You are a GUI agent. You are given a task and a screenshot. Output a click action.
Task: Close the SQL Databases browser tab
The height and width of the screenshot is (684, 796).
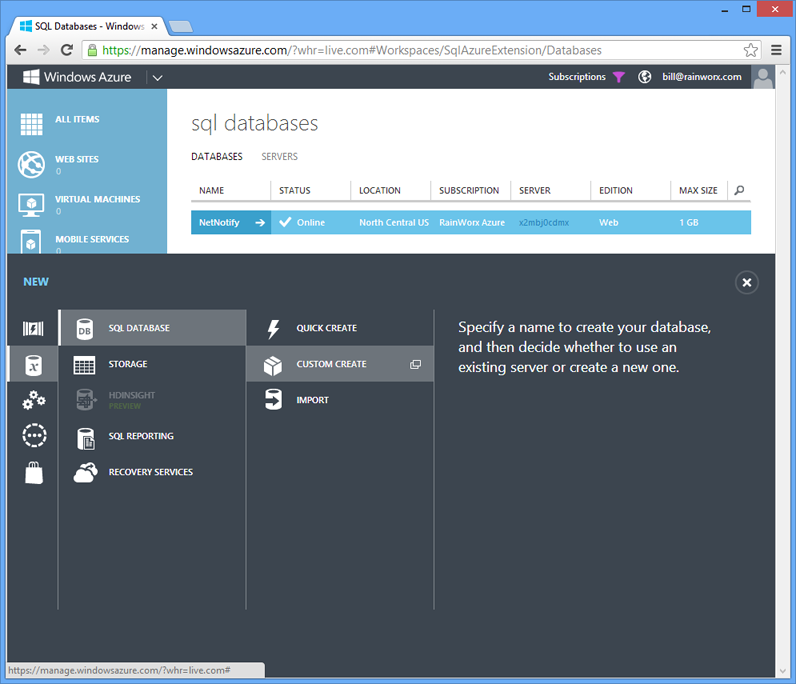(x=154, y=26)
